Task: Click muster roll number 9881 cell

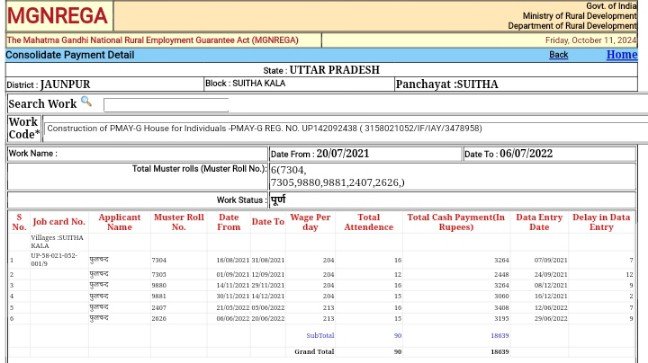Action: 159,296
